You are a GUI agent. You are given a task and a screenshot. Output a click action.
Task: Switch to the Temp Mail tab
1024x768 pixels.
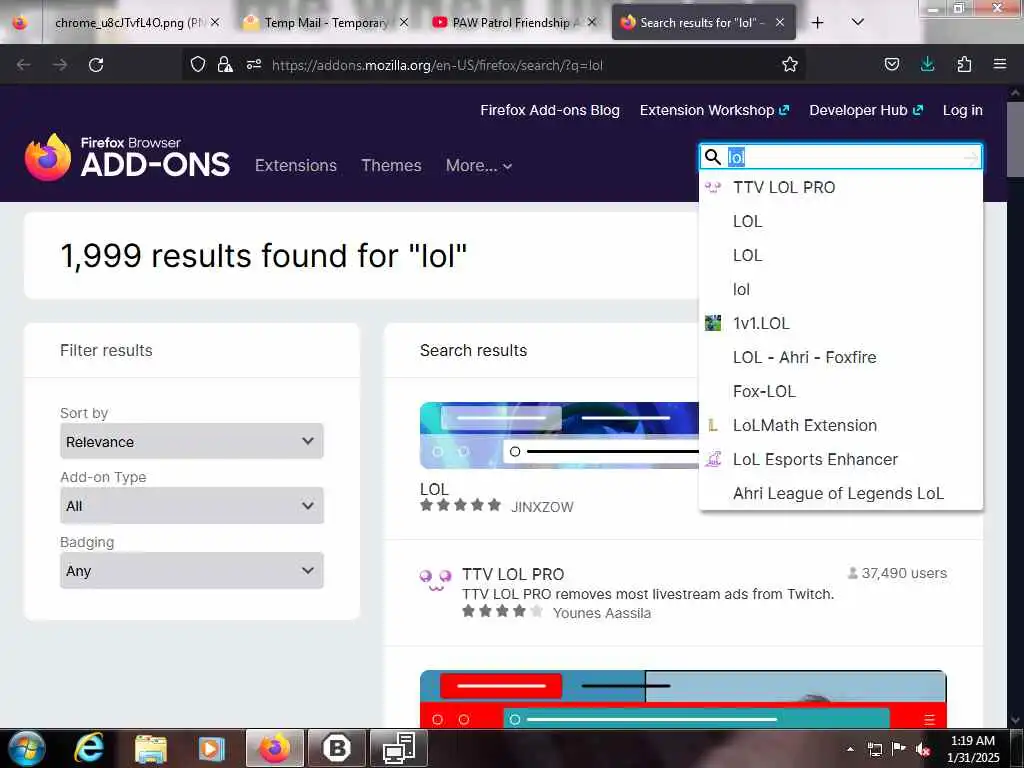click(x=325, y=22)
